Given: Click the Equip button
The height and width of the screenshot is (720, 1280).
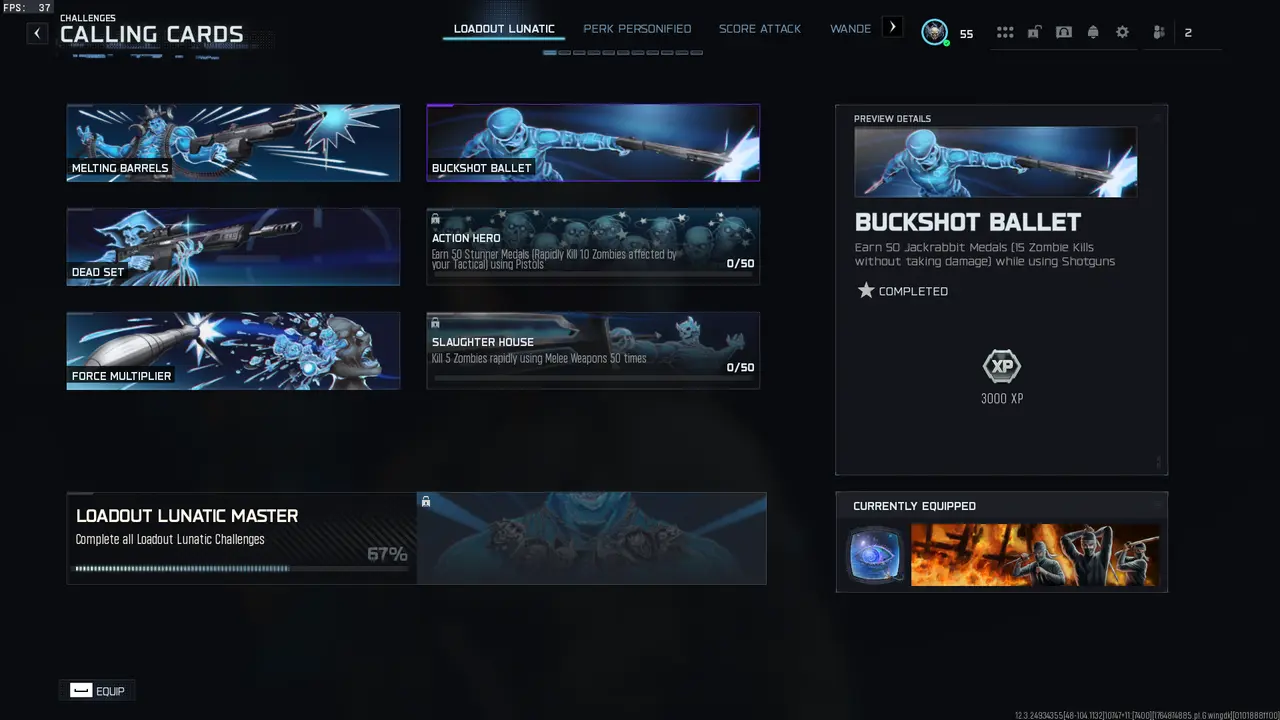Looking at the screenshot, I should (97, 691).
